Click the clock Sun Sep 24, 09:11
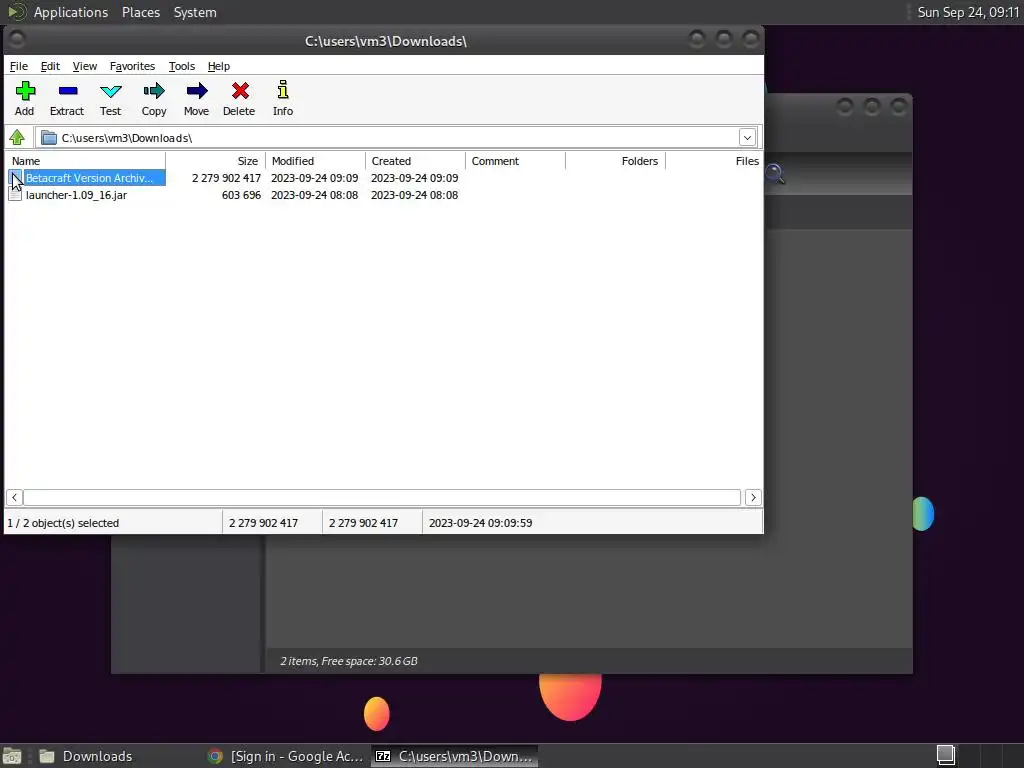Screen dimensions: 1024x768 (968, 12)
